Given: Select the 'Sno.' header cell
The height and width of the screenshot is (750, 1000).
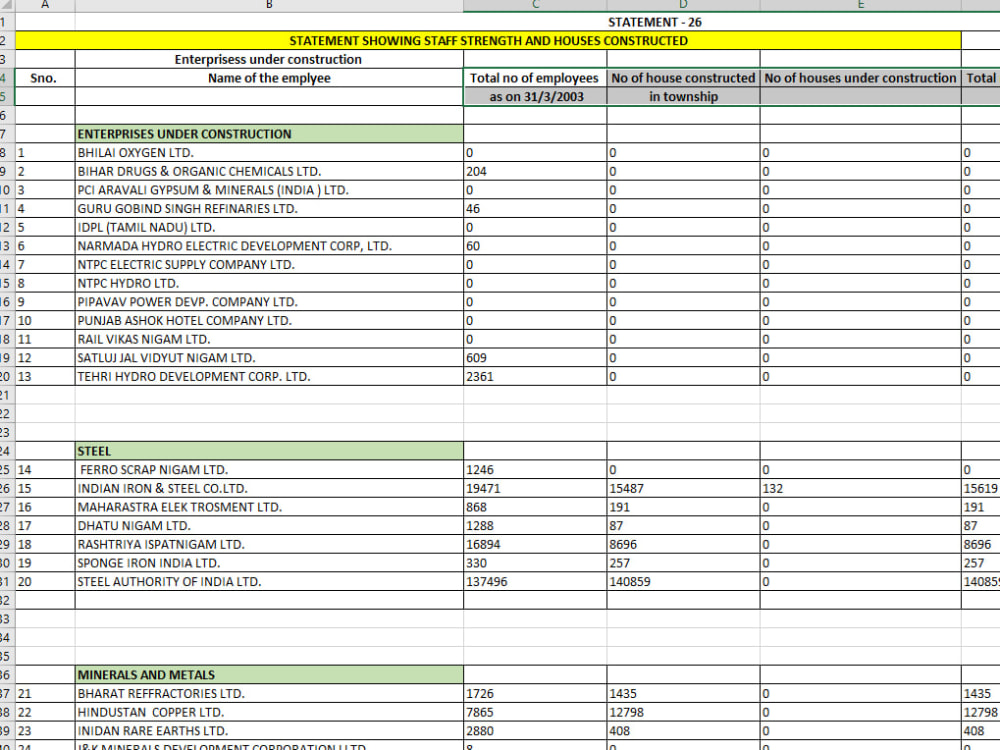Looking at the screenshot, I should click(45, 78).
